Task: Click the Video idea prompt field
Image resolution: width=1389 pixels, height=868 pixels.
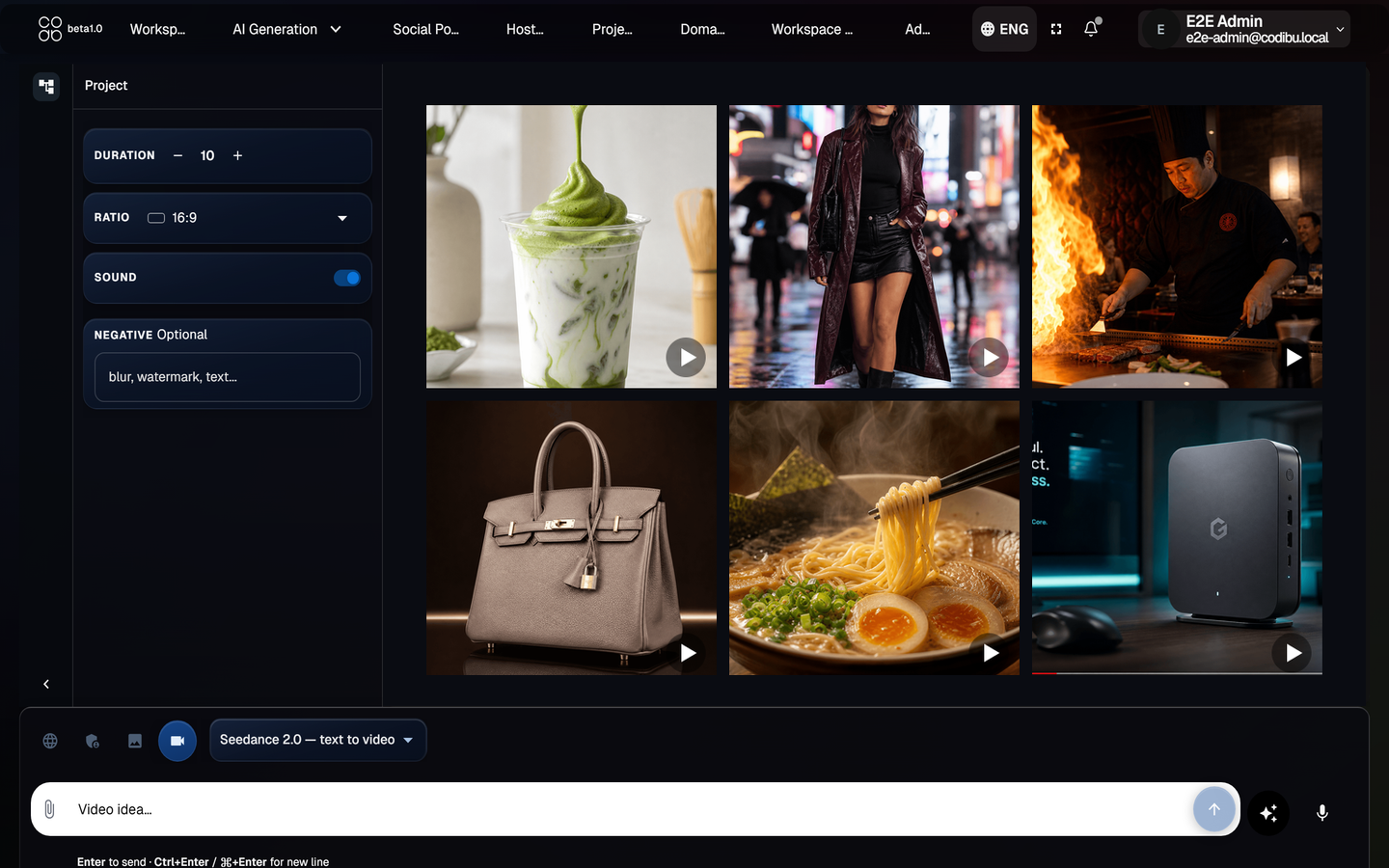Action: click(x=627, y=809)
